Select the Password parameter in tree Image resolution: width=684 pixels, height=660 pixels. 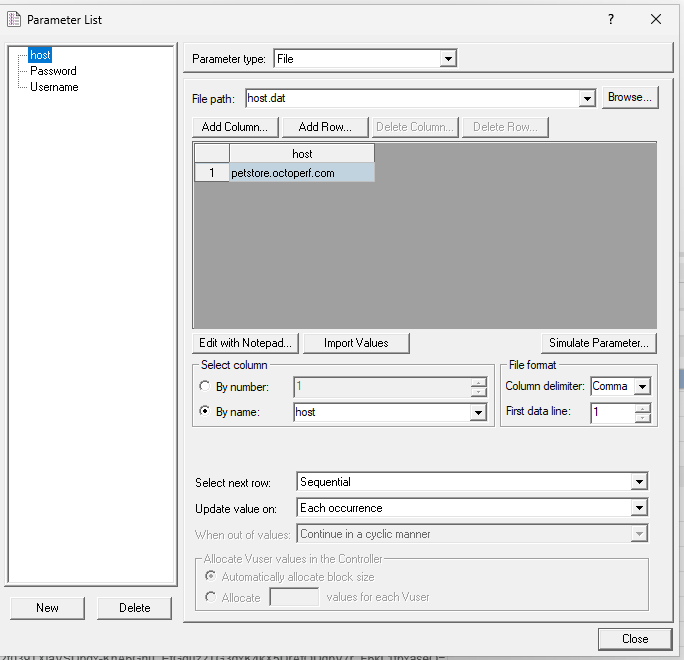[x=53, y=71]
